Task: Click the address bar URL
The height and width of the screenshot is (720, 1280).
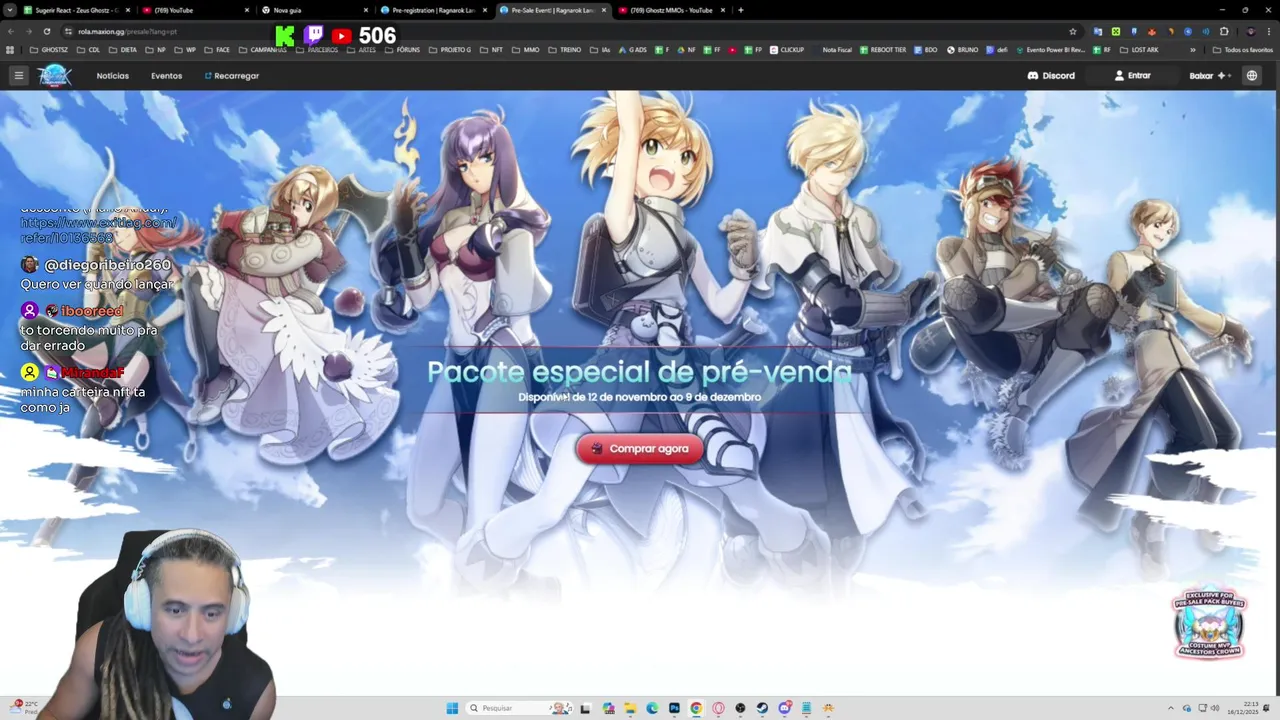Action: 127,31
